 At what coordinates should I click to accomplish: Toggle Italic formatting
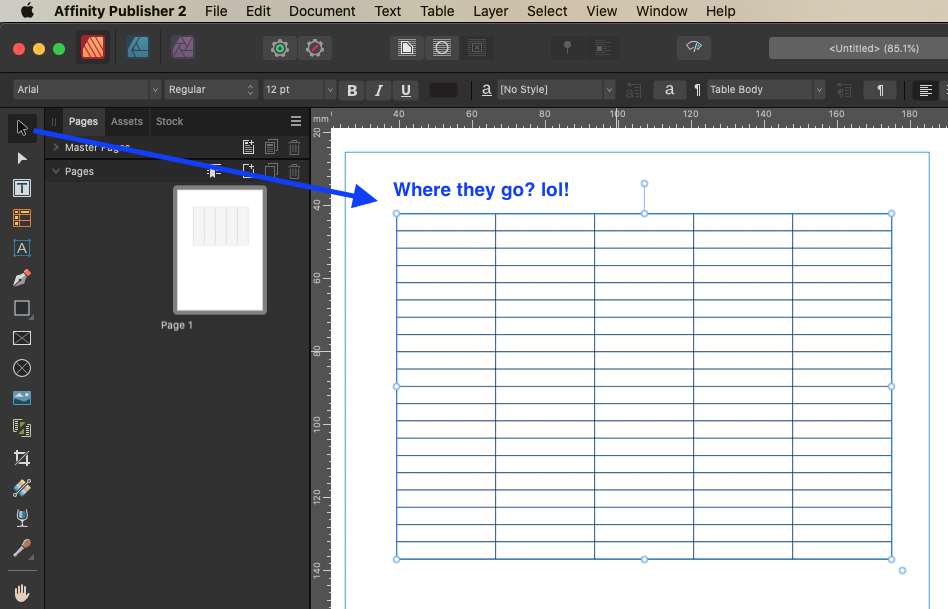coord(378,90)
